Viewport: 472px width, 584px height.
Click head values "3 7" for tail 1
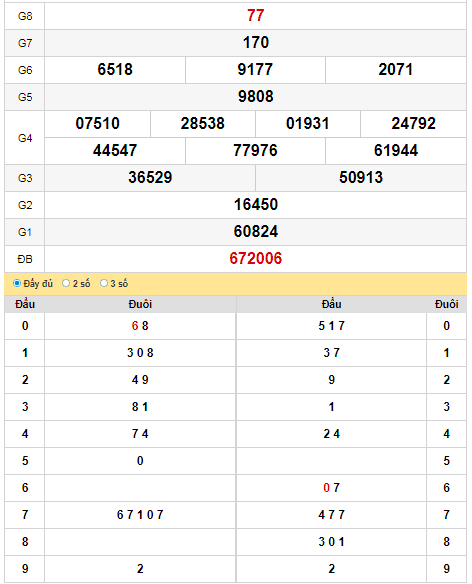pyautogui.click(x=332, y=353)
